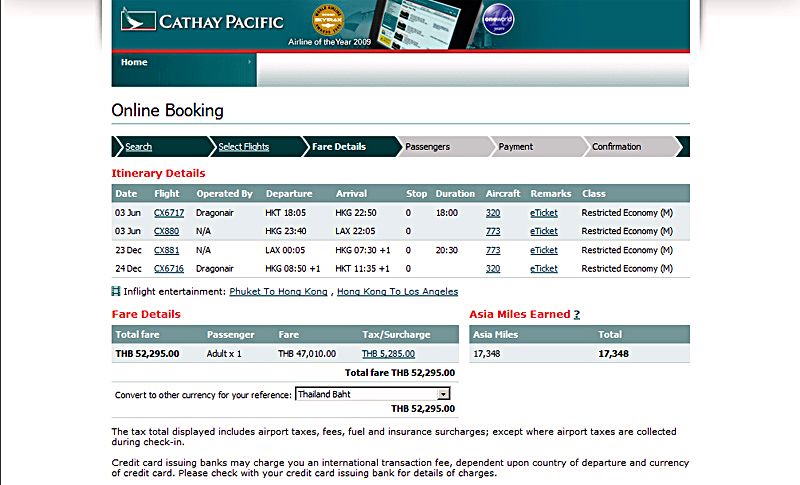Open flight CX6717 details
Viewport: 800px width, 485px height.
[x=169, y=213]
